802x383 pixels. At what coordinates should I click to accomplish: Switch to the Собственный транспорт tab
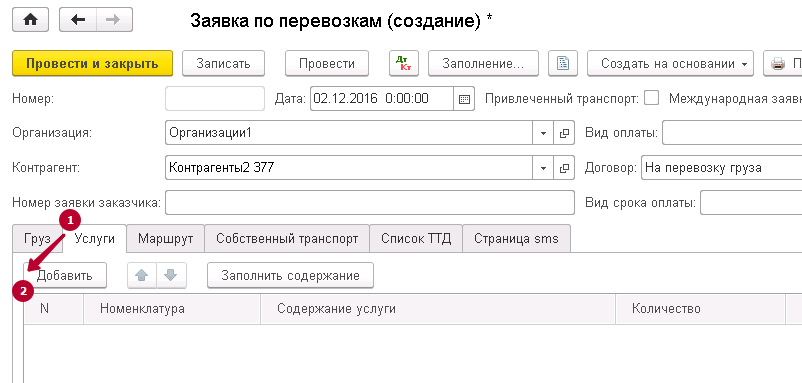pos(287,239)
